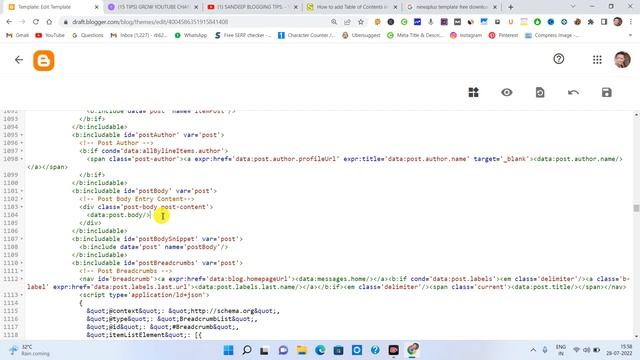
Task: Collapse the code fold at line 1103
Action: pyautogui.click(x=22, y=207)
